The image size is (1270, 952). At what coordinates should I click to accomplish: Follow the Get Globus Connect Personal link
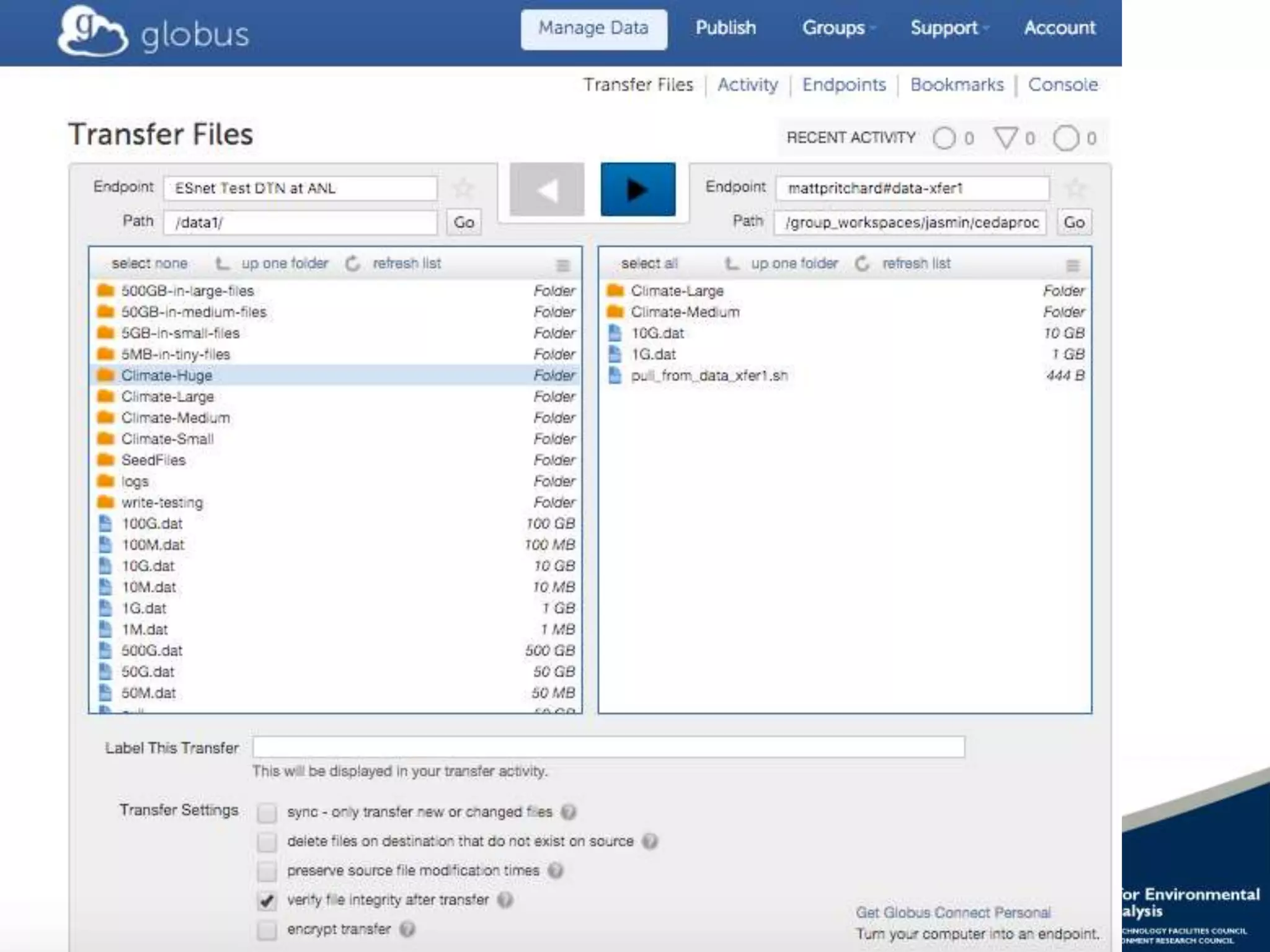coord(952,912)
